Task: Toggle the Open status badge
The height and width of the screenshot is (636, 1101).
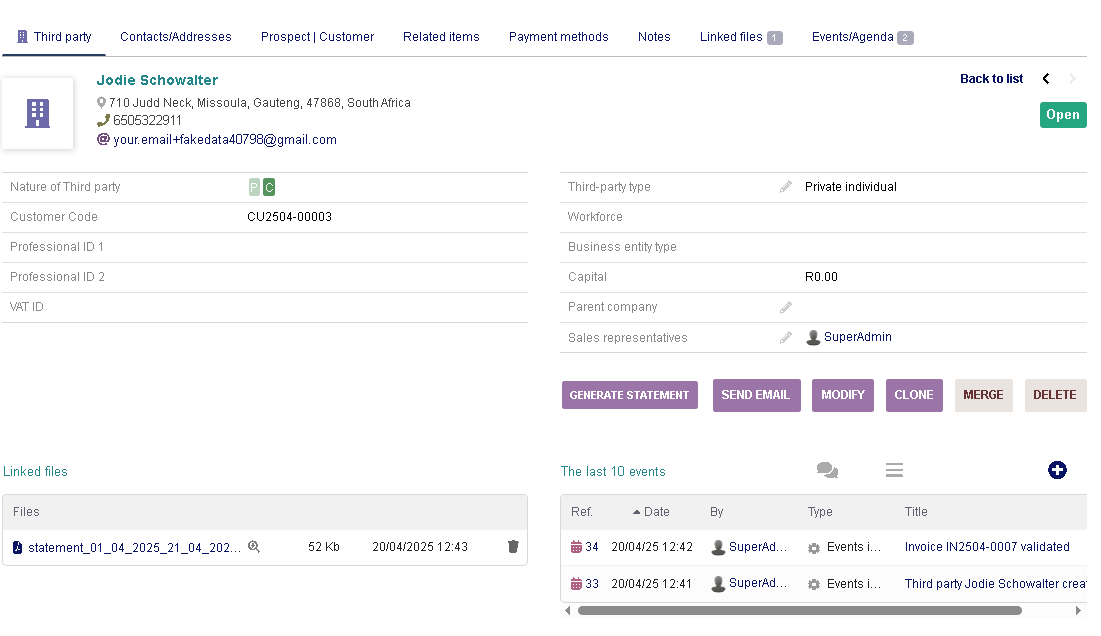Action: click(1062, 115)
